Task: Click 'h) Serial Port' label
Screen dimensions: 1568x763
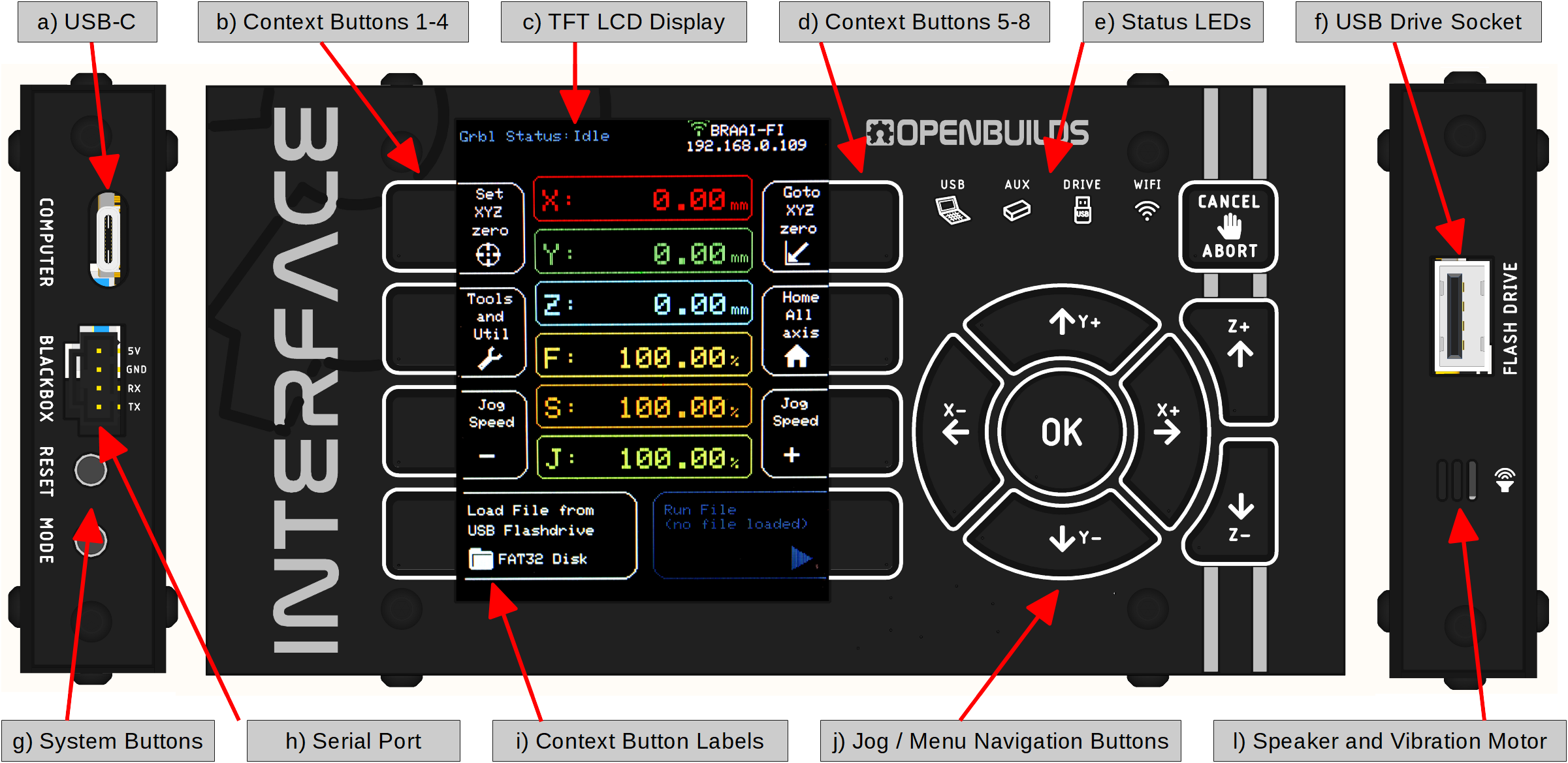Action: (x=353, y=741)
